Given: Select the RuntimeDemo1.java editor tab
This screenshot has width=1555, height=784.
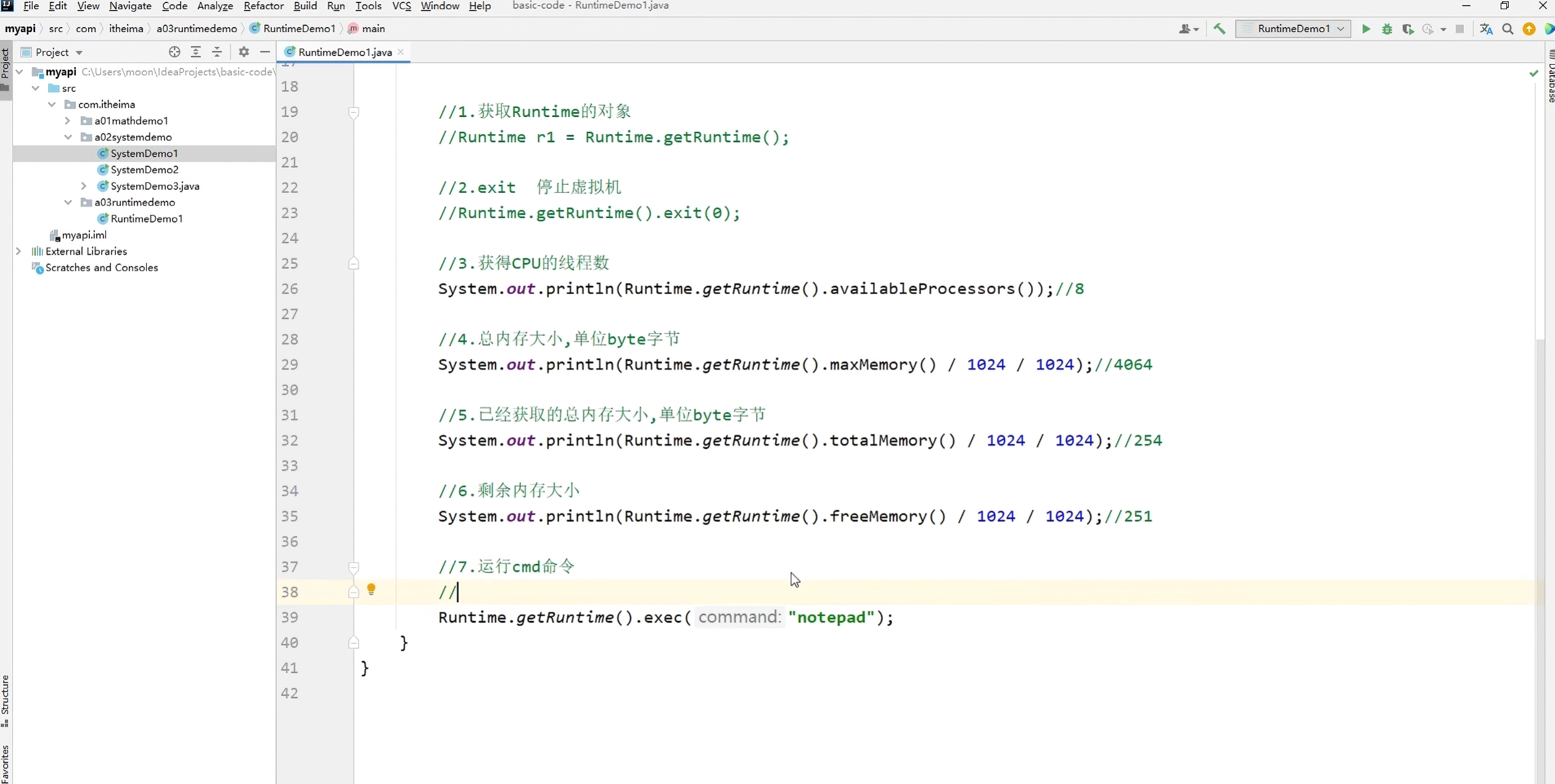Looking at the screenshot, I should [x=344, y=52].
